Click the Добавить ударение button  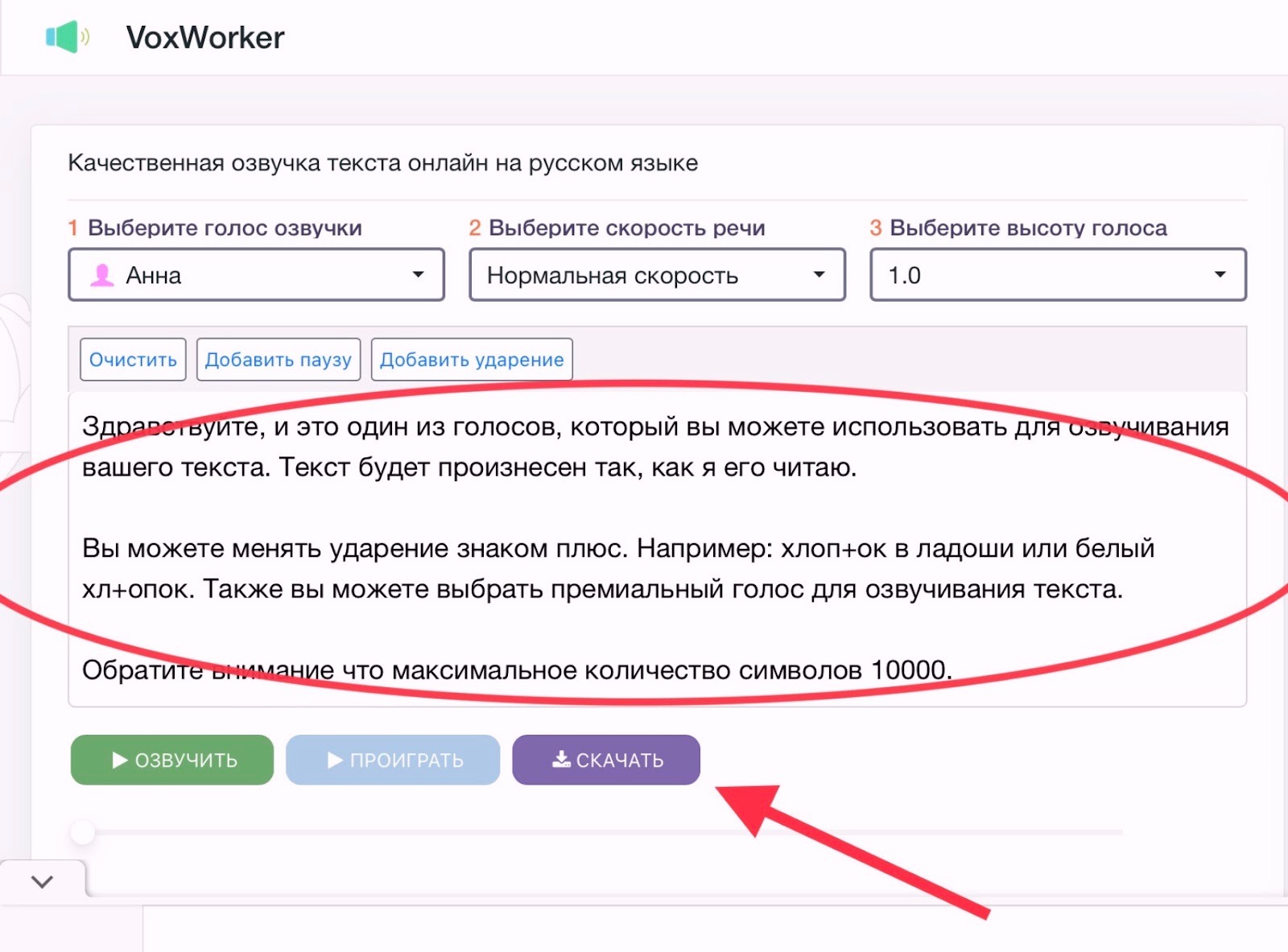pyautogui.click(x=472, y=360)
